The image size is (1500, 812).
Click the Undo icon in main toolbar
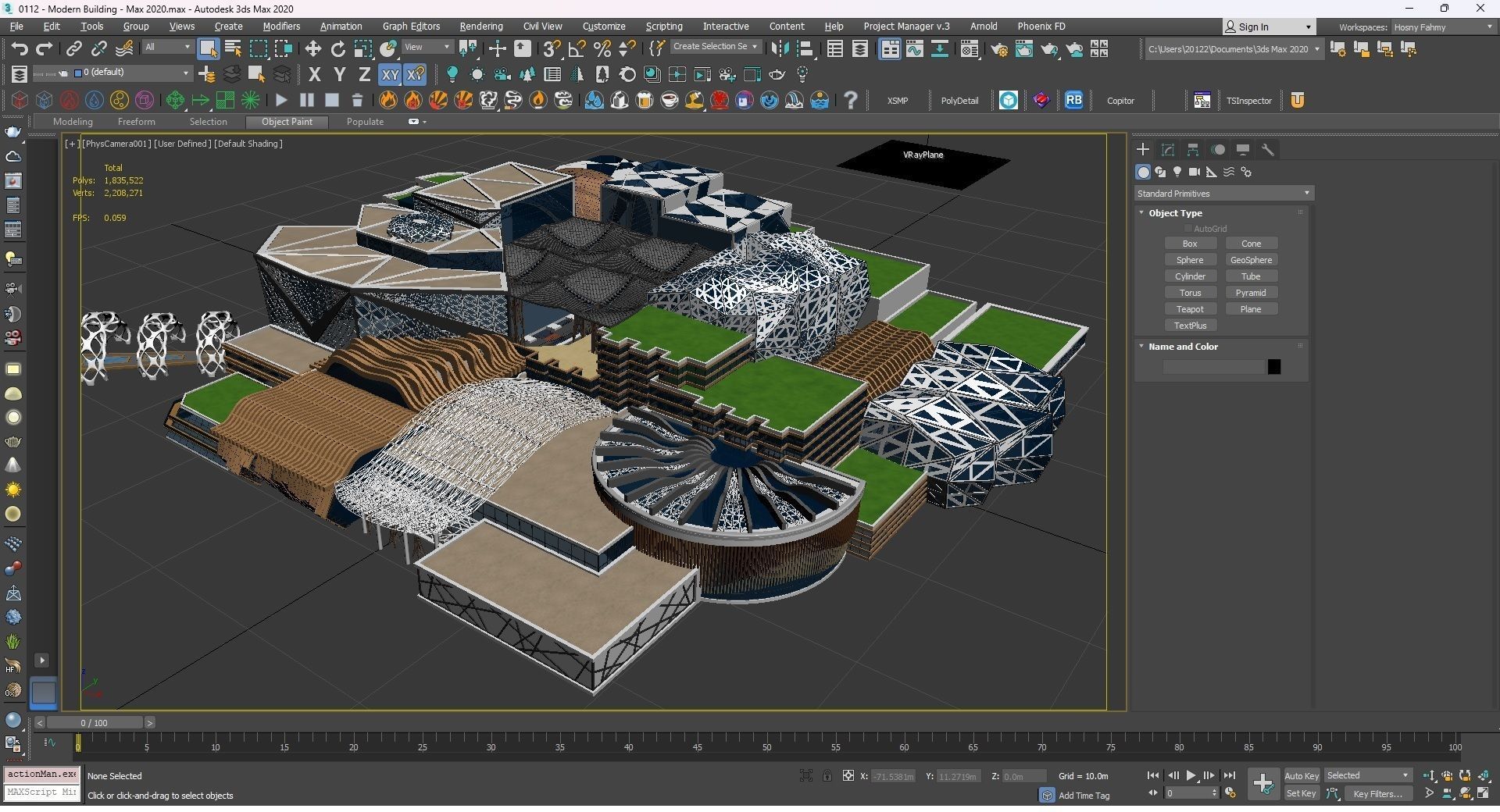coord(20,49)
